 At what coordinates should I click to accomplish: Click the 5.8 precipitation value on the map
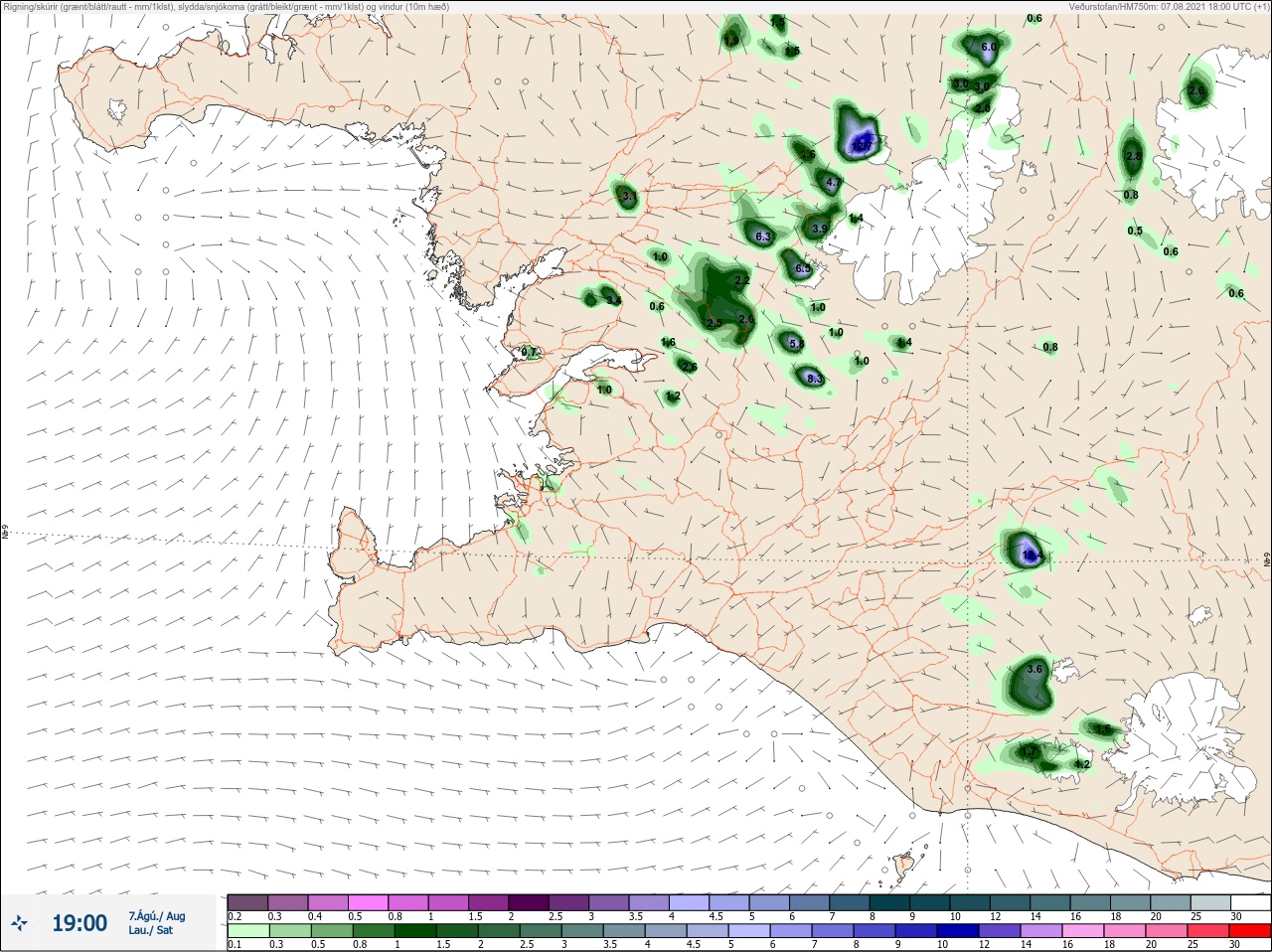pyautogui.click(x=795, y=343)
